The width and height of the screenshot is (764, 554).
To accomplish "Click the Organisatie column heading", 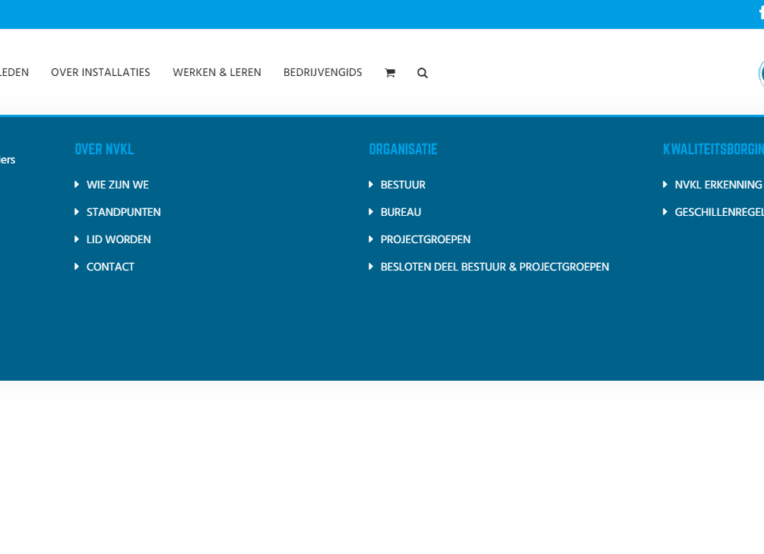I will tap(403, 149).
